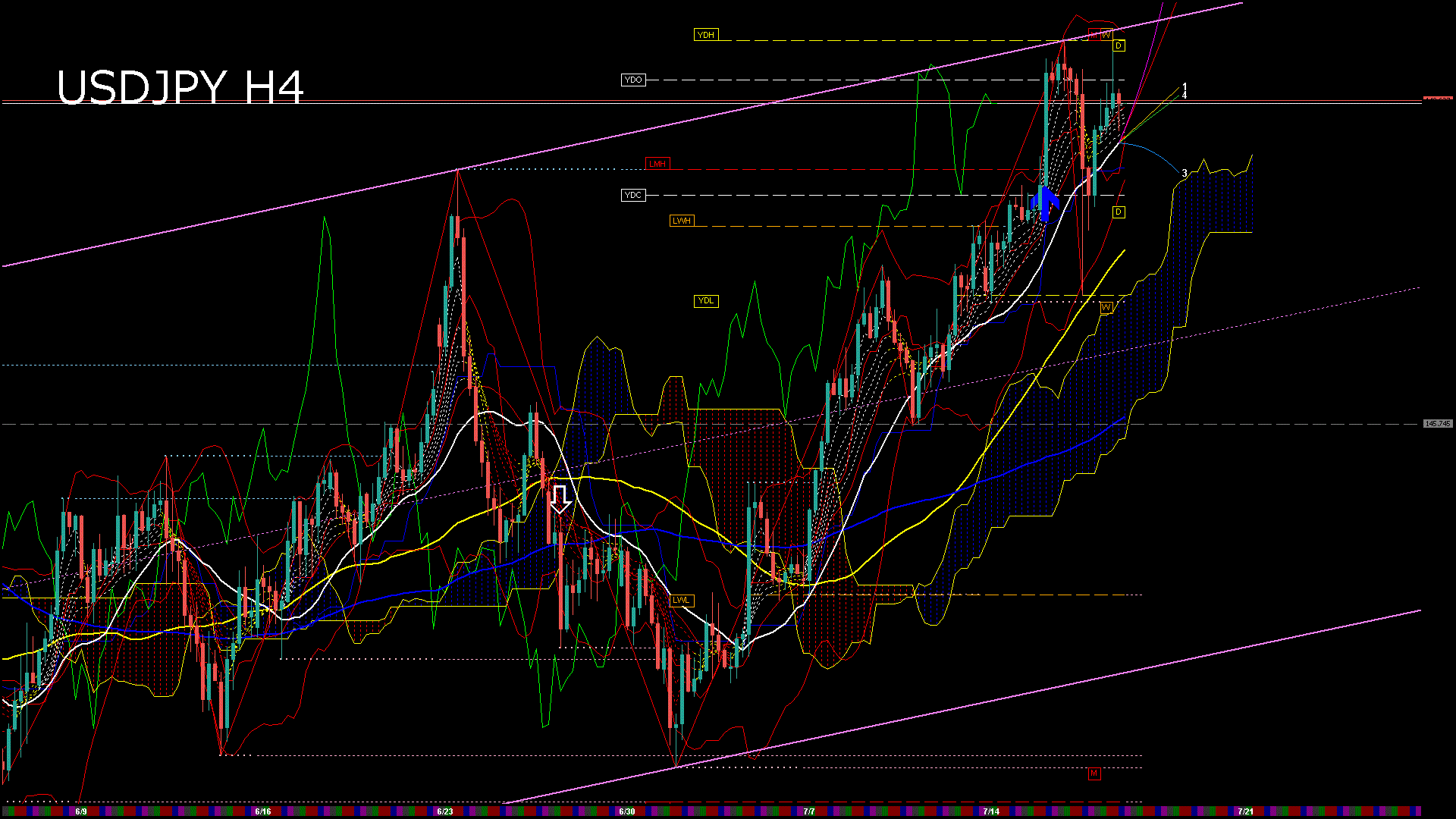The height and width of the screenshot is (819, 1456).
Task: Click the orange W marker near YDL line
Action: pyautogui.click(x=1106, y=307)
